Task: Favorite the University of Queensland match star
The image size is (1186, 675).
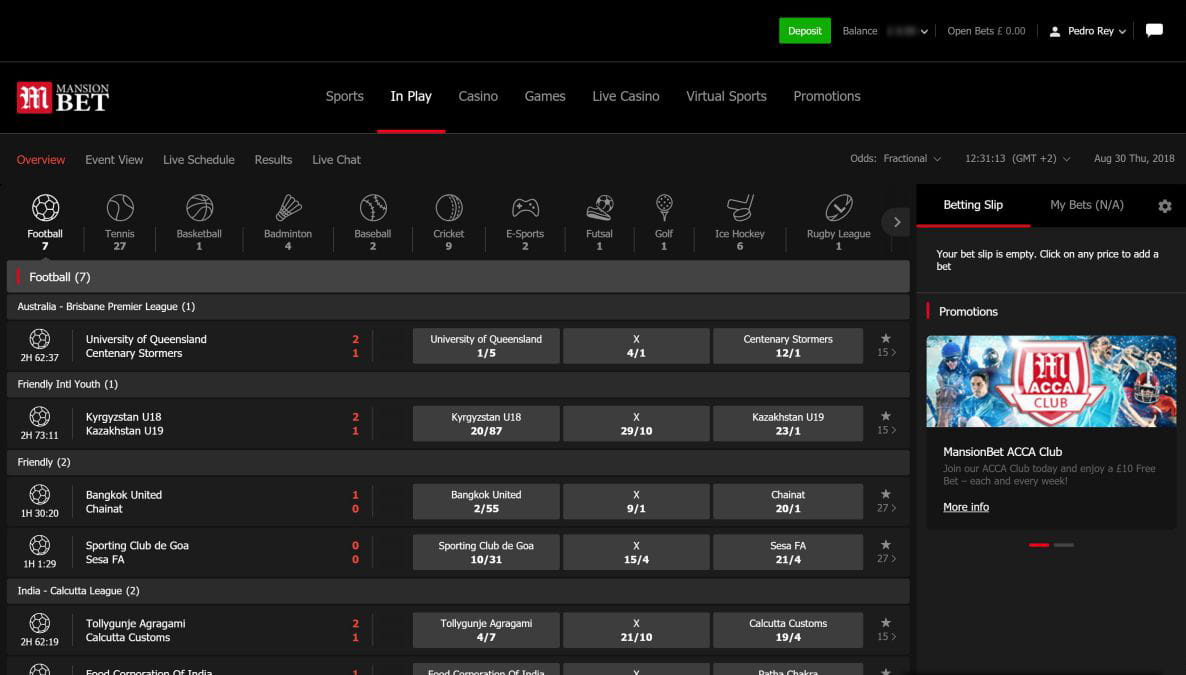Action: [886, 338]
